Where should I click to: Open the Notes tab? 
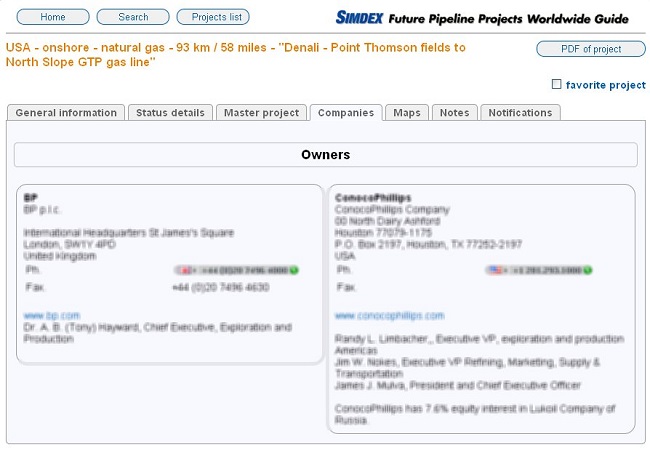pos(454,113)
